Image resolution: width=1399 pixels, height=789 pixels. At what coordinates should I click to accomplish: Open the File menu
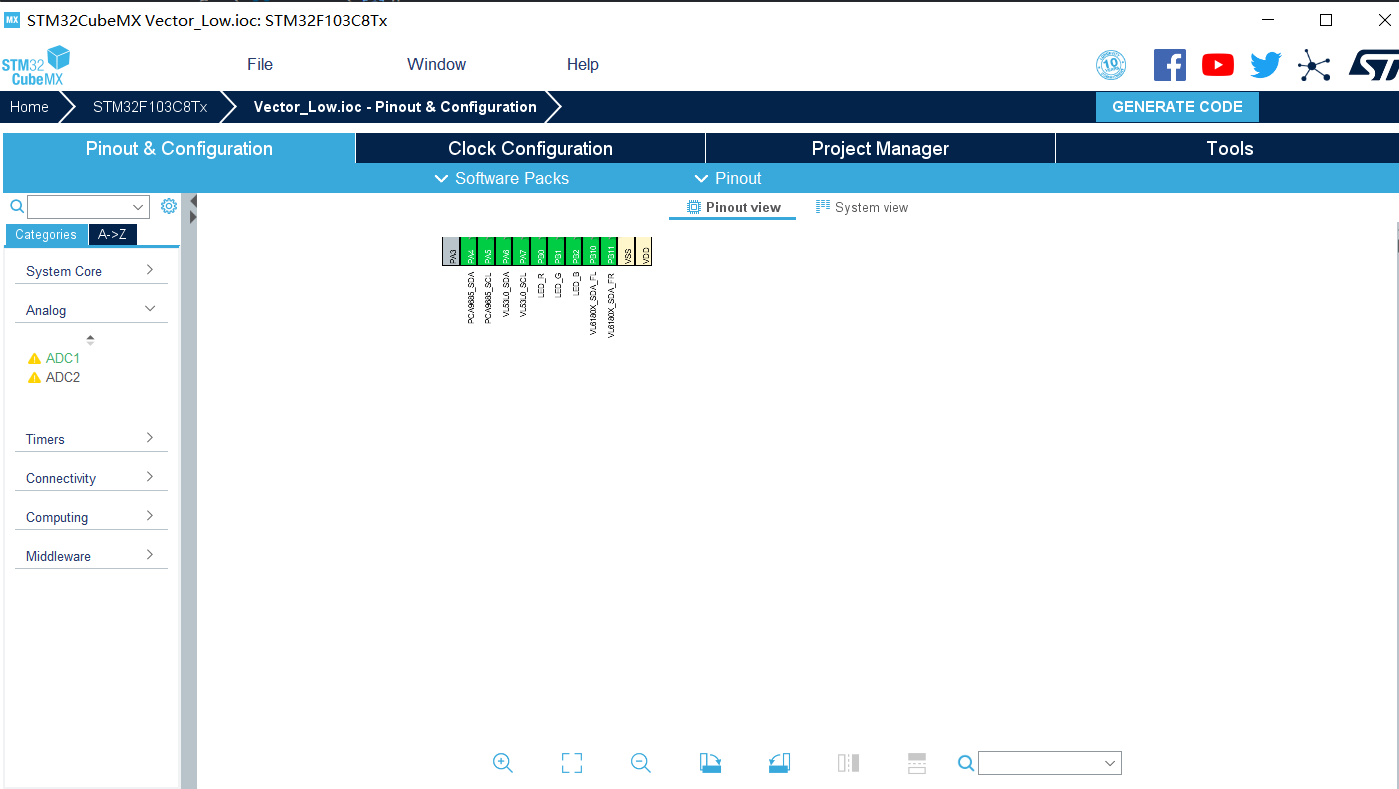click(x=260, y=64)
